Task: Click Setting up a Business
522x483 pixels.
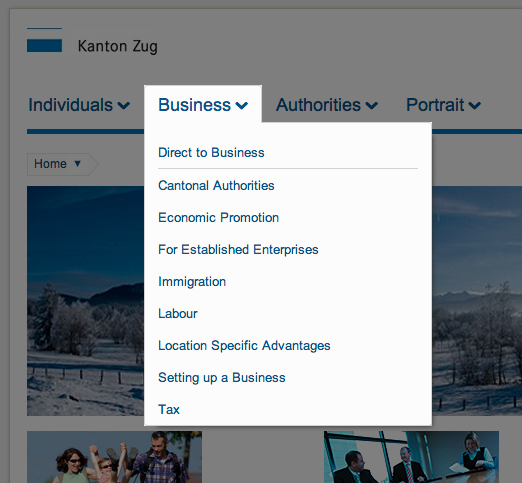Action: tap(222, 378)
